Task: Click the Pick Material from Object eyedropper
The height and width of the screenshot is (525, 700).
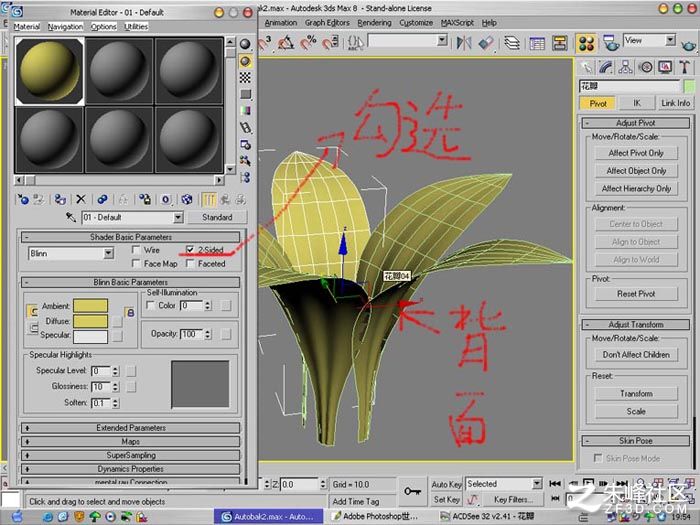Action: 71,217
